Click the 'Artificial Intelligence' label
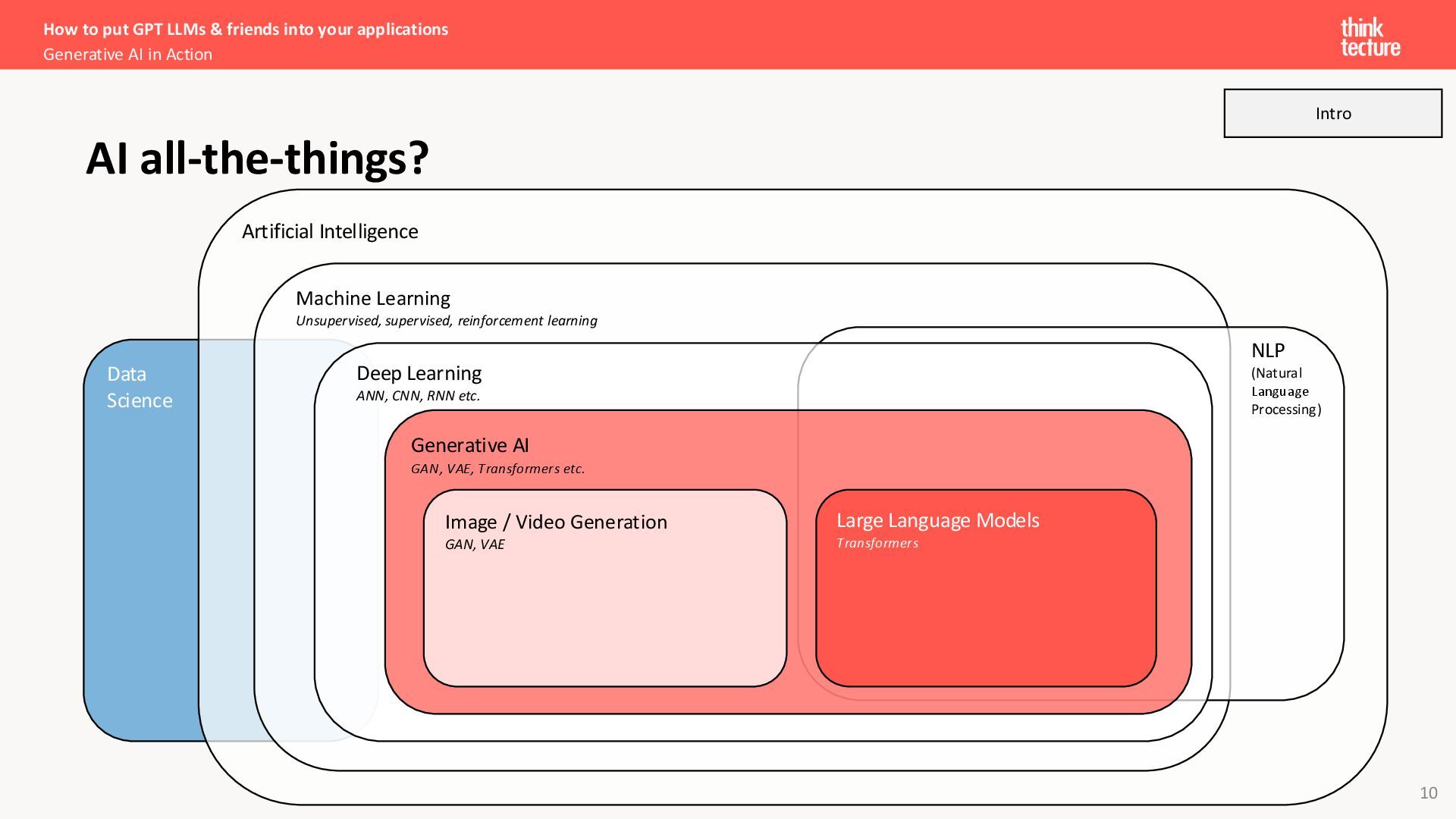Image resolution: width=1456 pixels, height=819 pixels. (x=330, y=231)
